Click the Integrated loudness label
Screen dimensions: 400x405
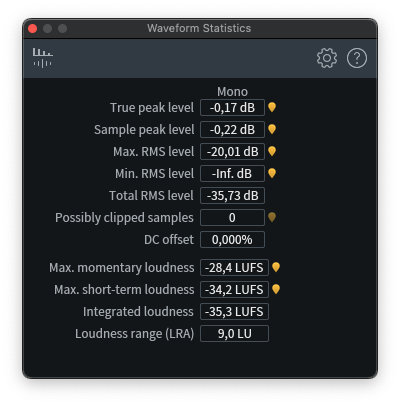point(138,312)
